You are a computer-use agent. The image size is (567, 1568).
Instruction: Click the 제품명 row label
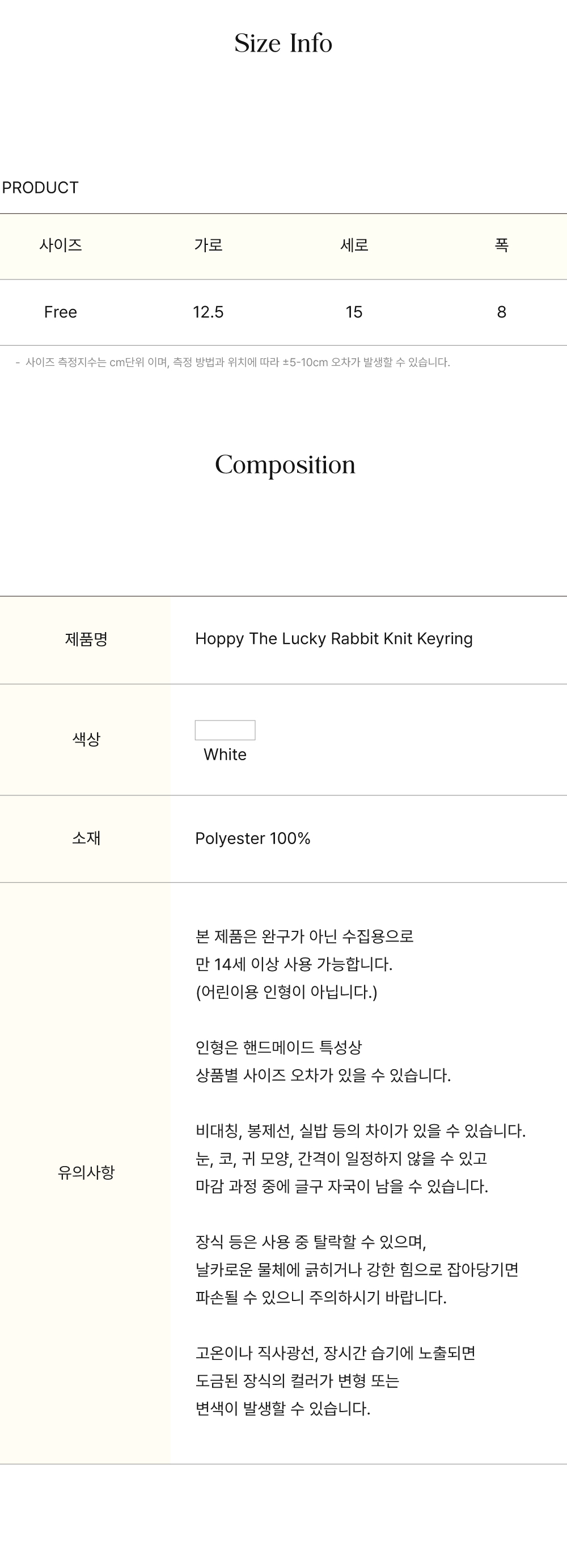pos(86,639)
